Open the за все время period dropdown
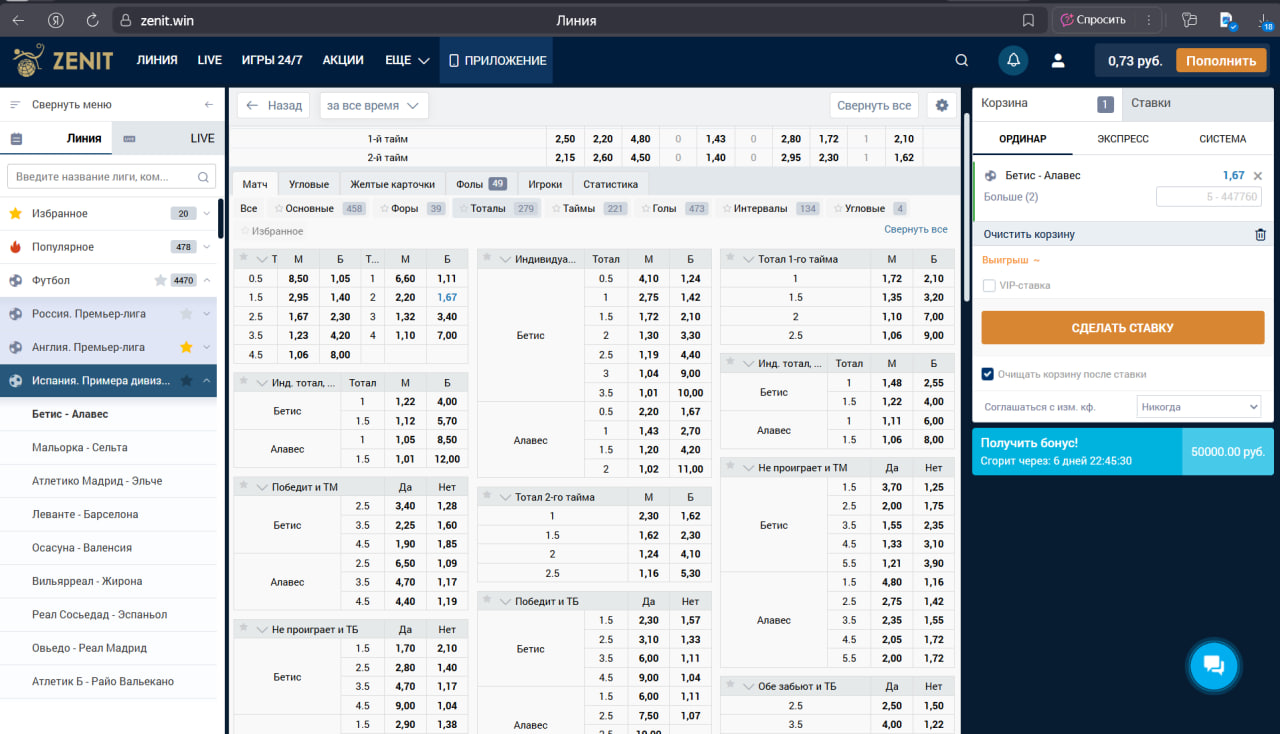The height and width of the screenshot is (734, 1280). [x=374, y=105]
